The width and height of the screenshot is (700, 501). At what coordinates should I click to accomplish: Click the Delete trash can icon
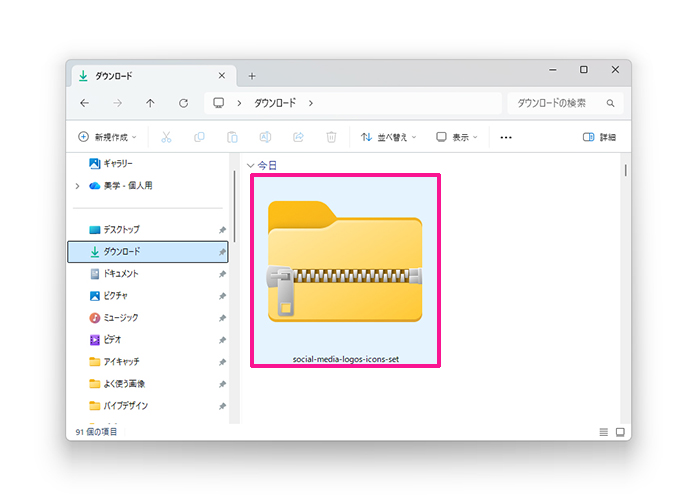point(331,137)
